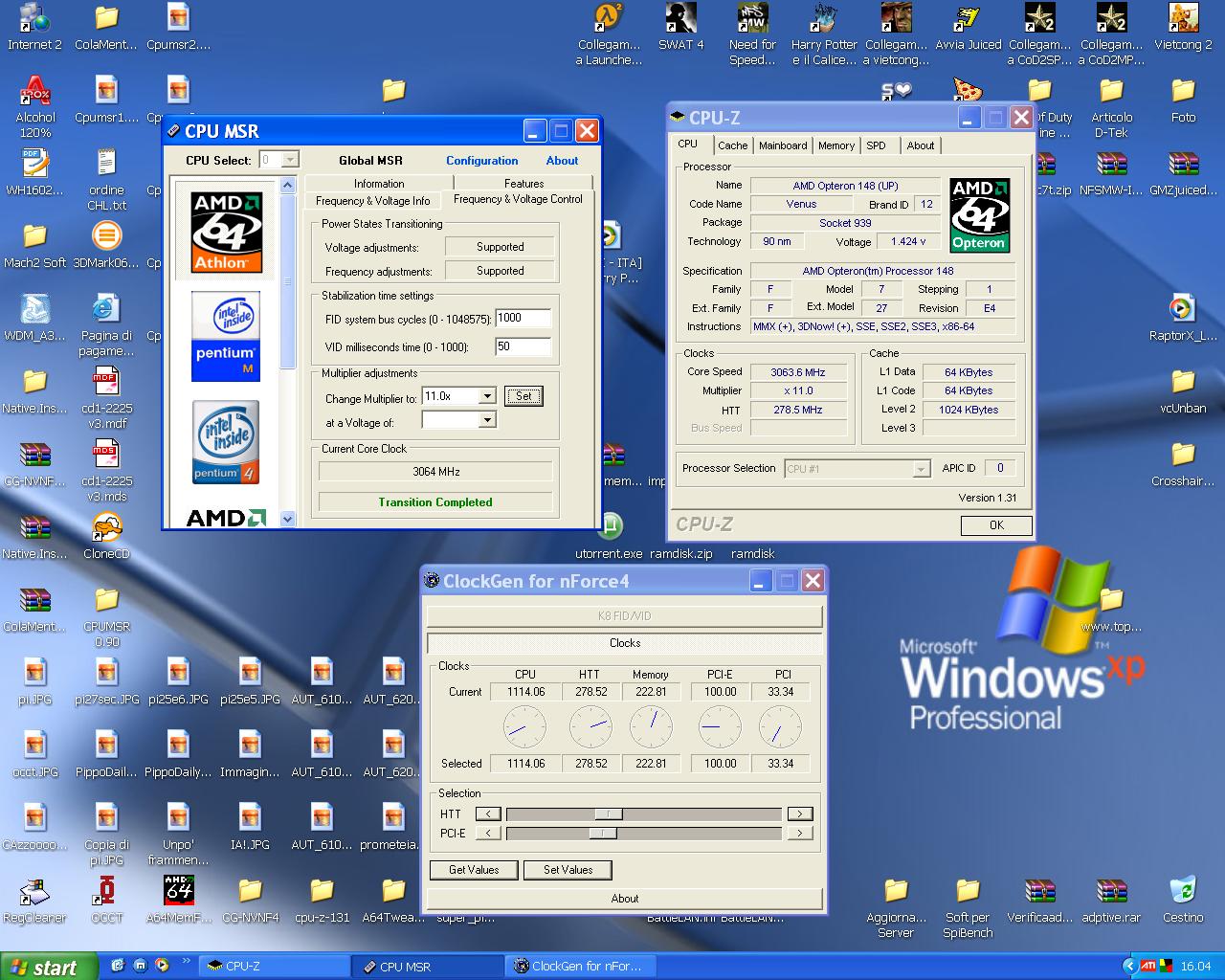Click Set Values in ClockGen

coord(568,870)
